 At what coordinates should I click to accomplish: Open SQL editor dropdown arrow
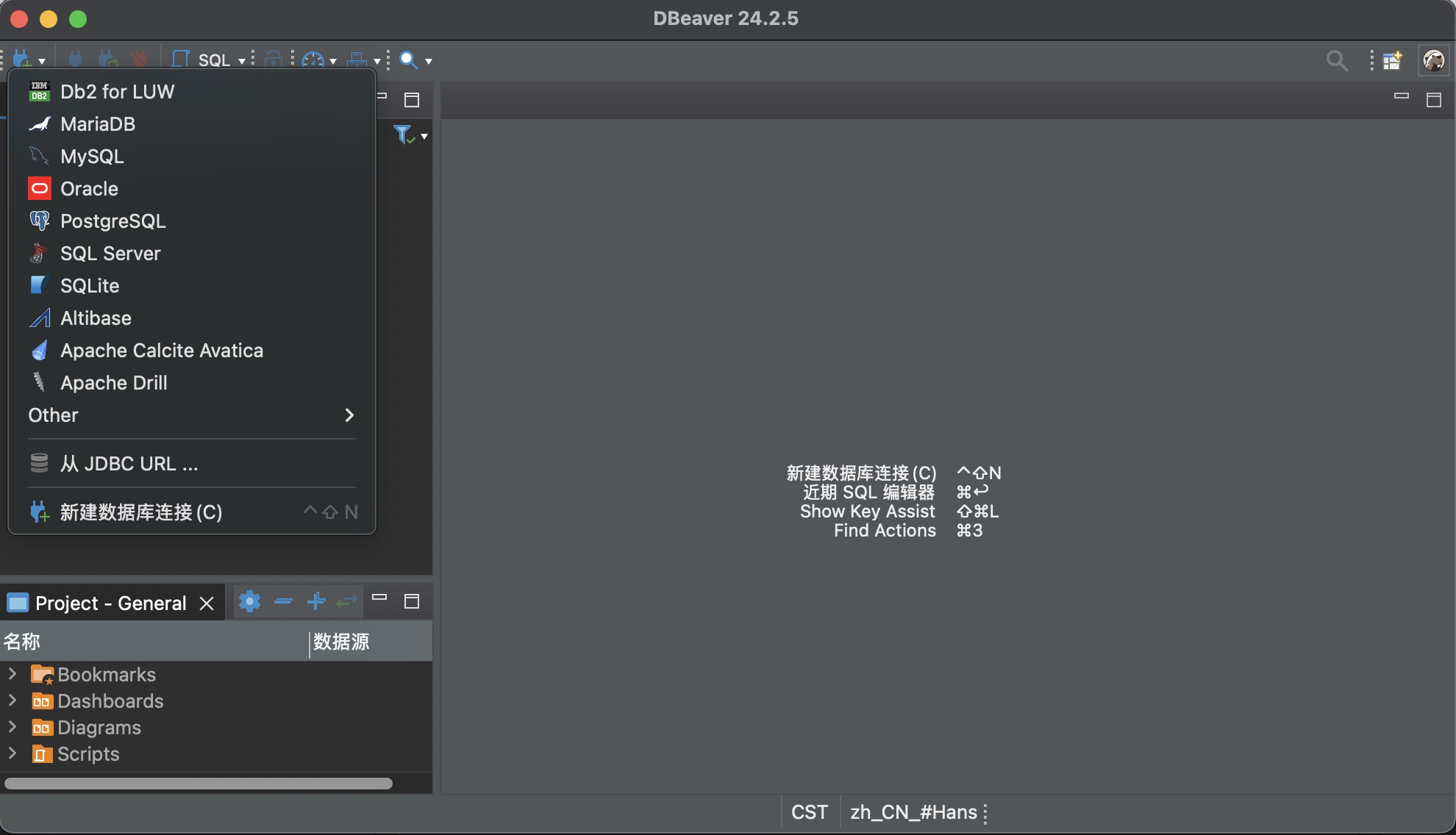(x=242, y=61)
